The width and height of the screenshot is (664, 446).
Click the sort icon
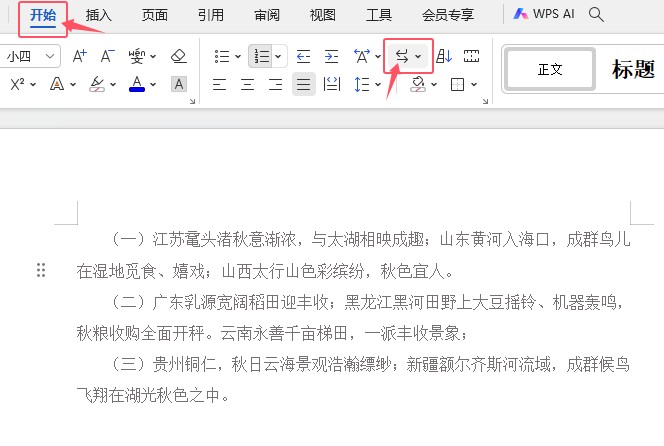[x=445, y=57]
